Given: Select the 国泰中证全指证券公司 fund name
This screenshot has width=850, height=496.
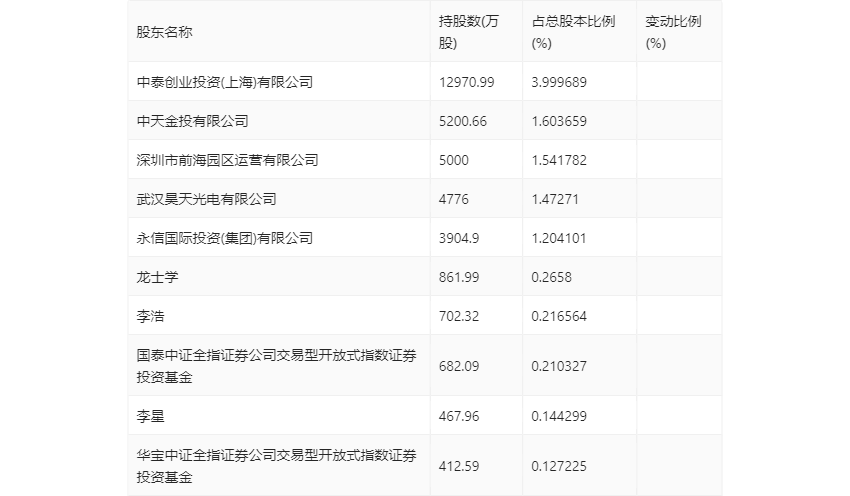Looking at the screenshot, I should pyautogui.click(x=276, y=366).
